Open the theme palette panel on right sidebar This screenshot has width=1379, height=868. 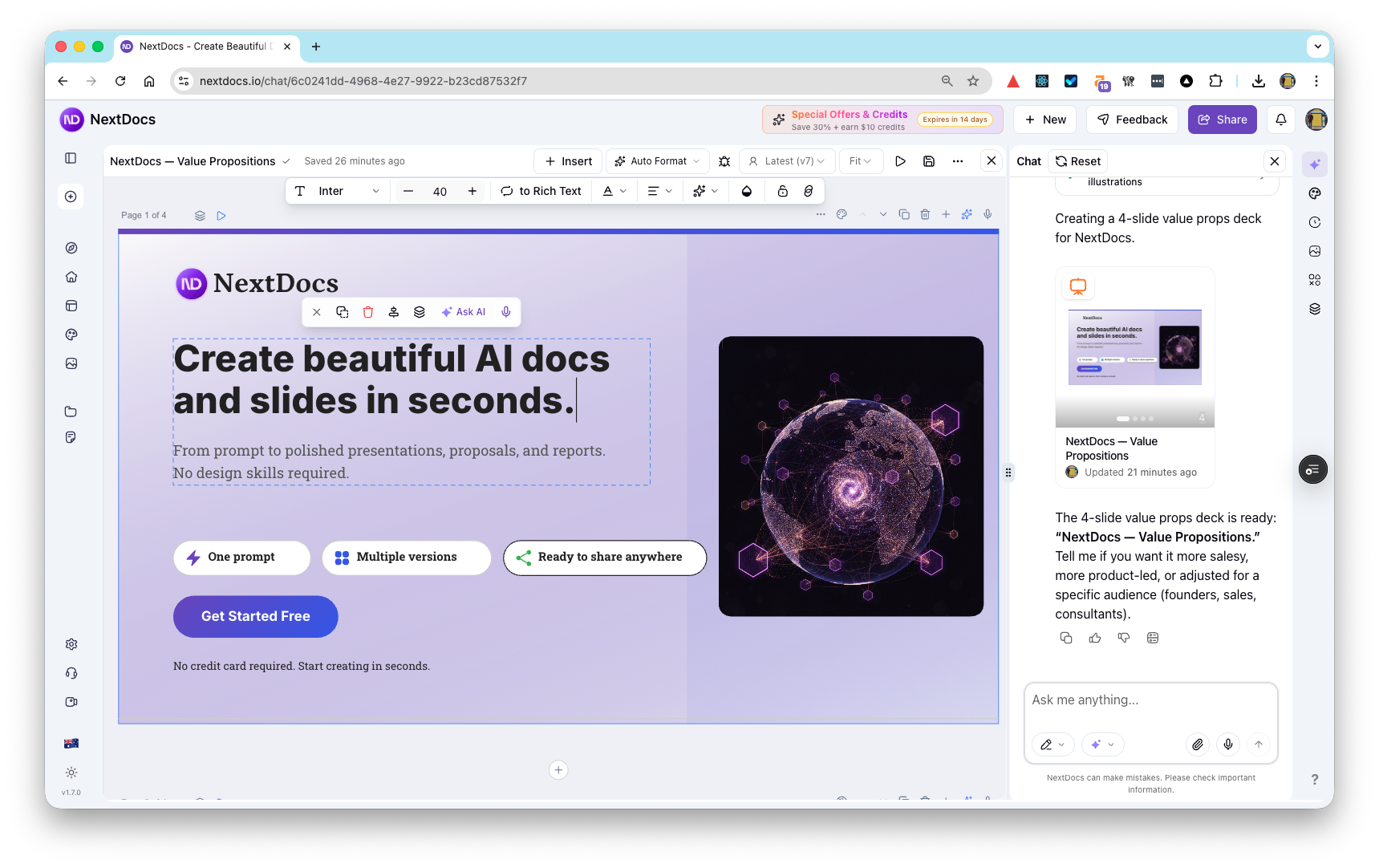(x=1314, y=193)
